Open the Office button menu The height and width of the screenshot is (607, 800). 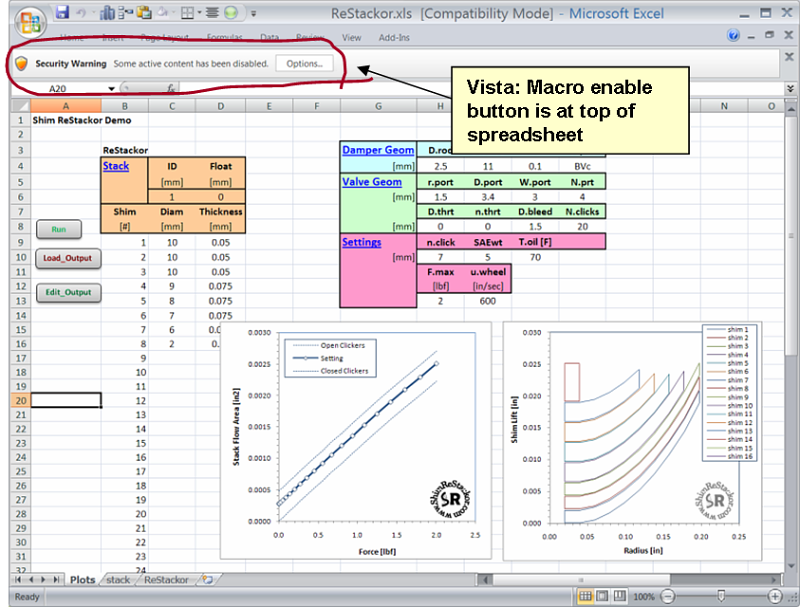[x=30, y=22]
